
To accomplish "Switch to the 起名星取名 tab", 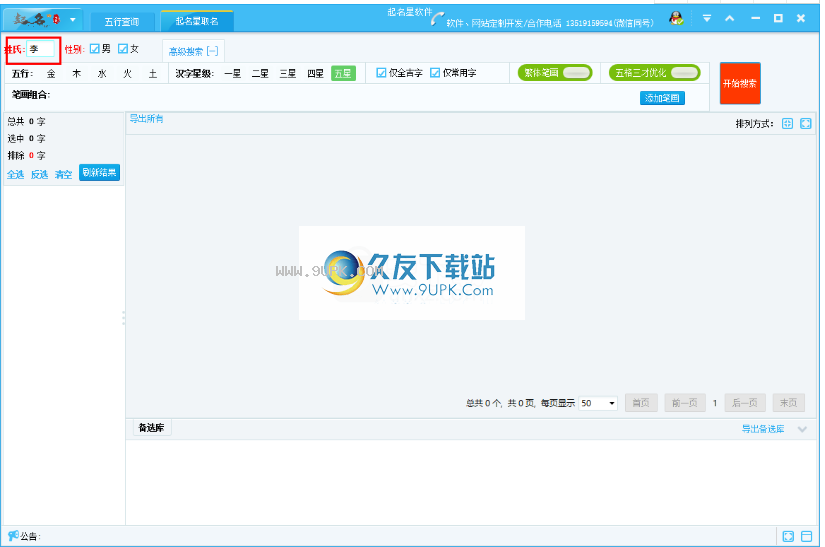I will (x=197, y=21).
